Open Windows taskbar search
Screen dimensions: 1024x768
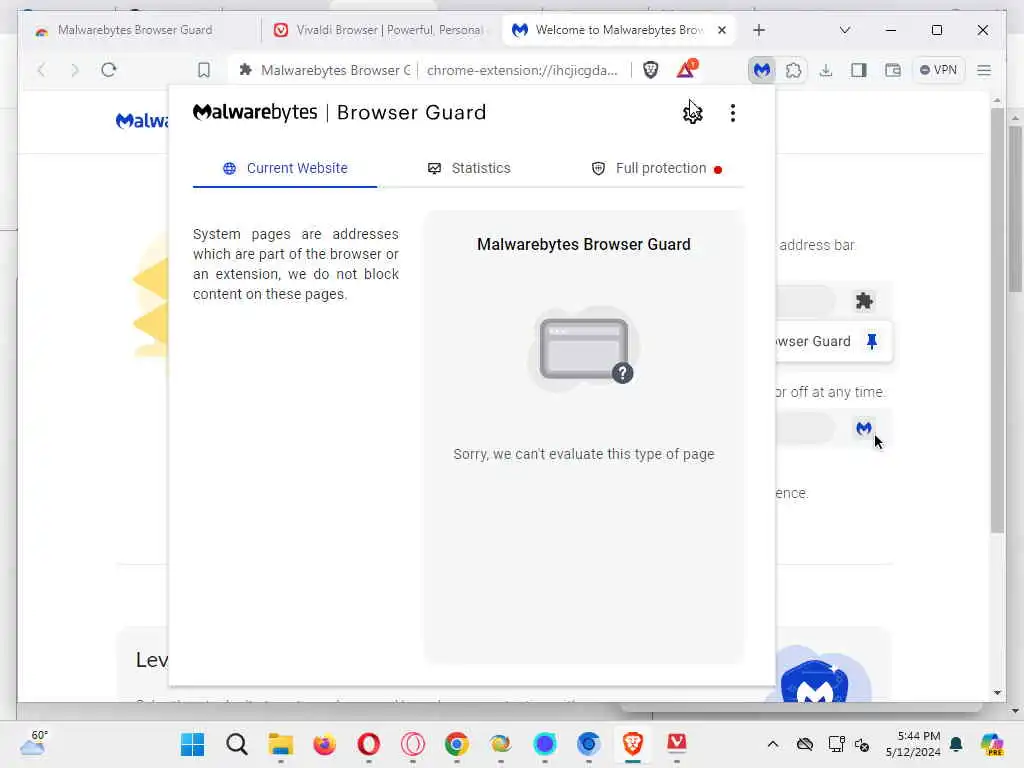click(x=236, y=744)
